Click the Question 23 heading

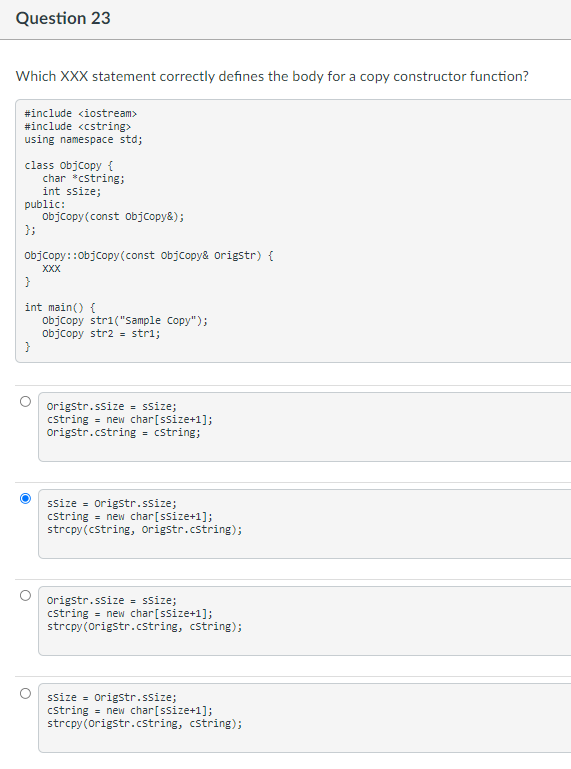click(x=63, y=18)
